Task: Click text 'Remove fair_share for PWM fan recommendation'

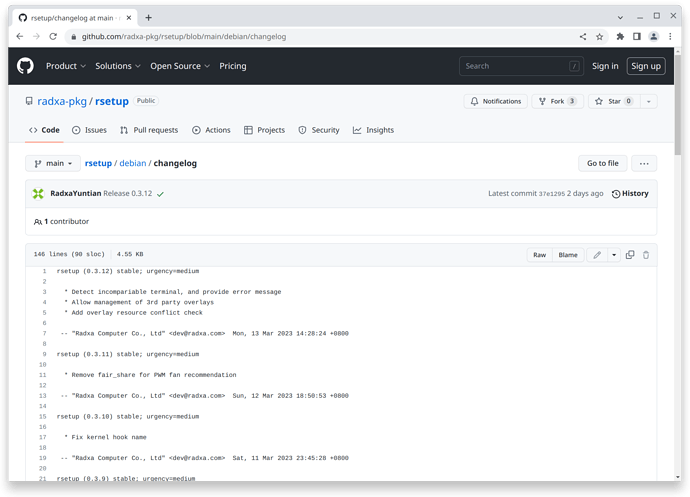Action: [154, 375]
